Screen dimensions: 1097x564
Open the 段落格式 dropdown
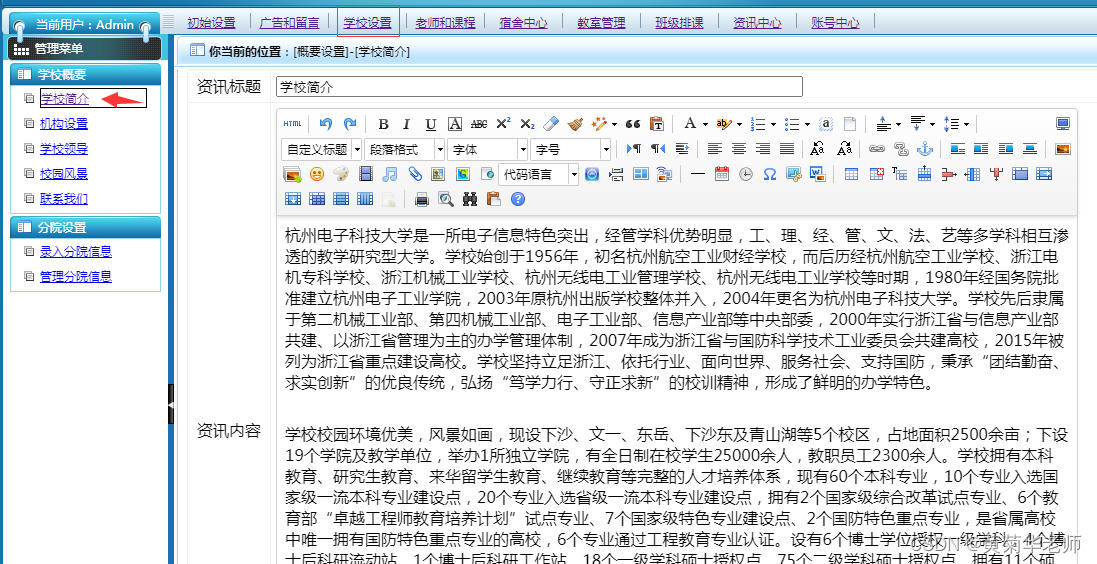[404, 149]
